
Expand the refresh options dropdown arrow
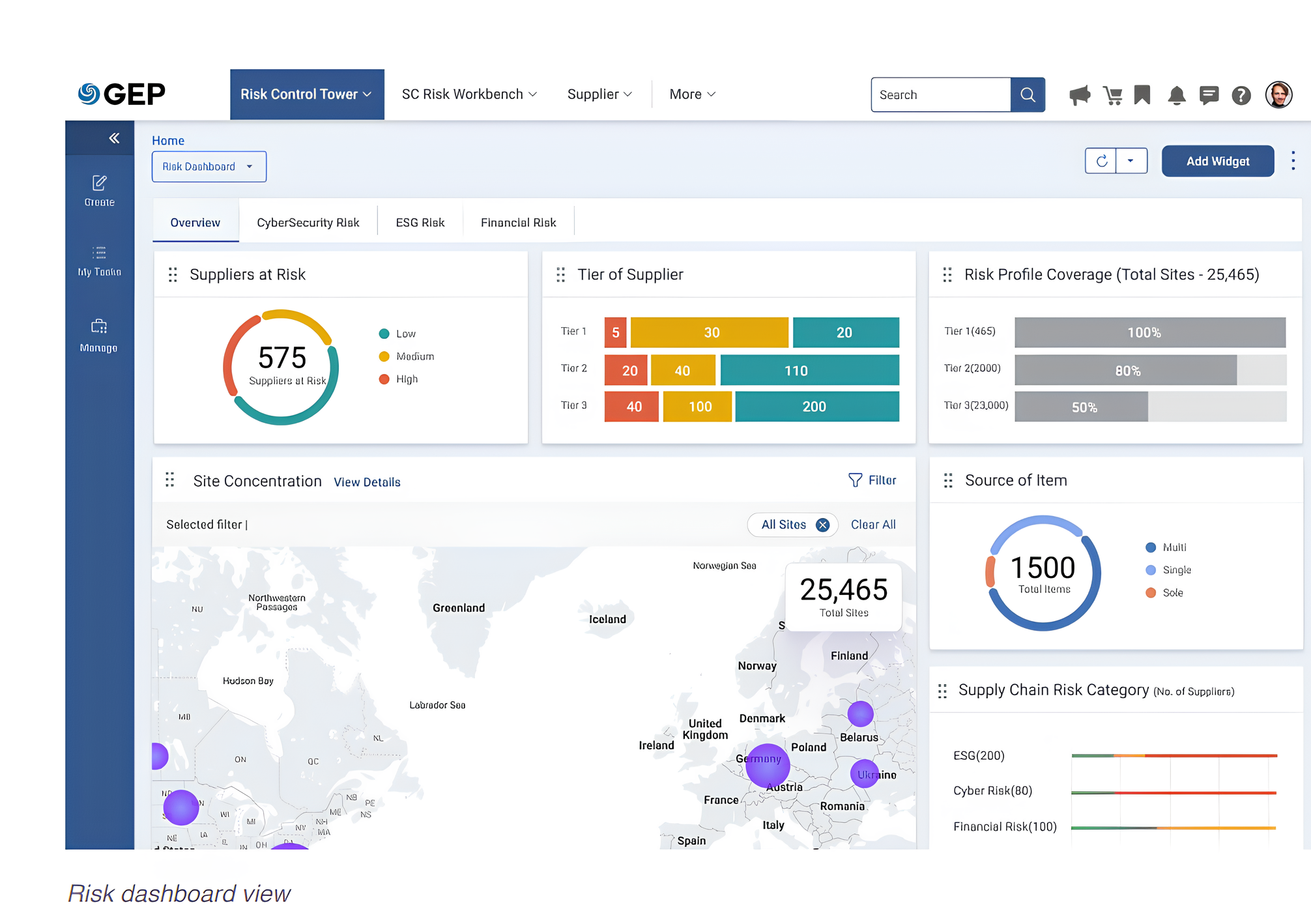[x=1131, y=161]
